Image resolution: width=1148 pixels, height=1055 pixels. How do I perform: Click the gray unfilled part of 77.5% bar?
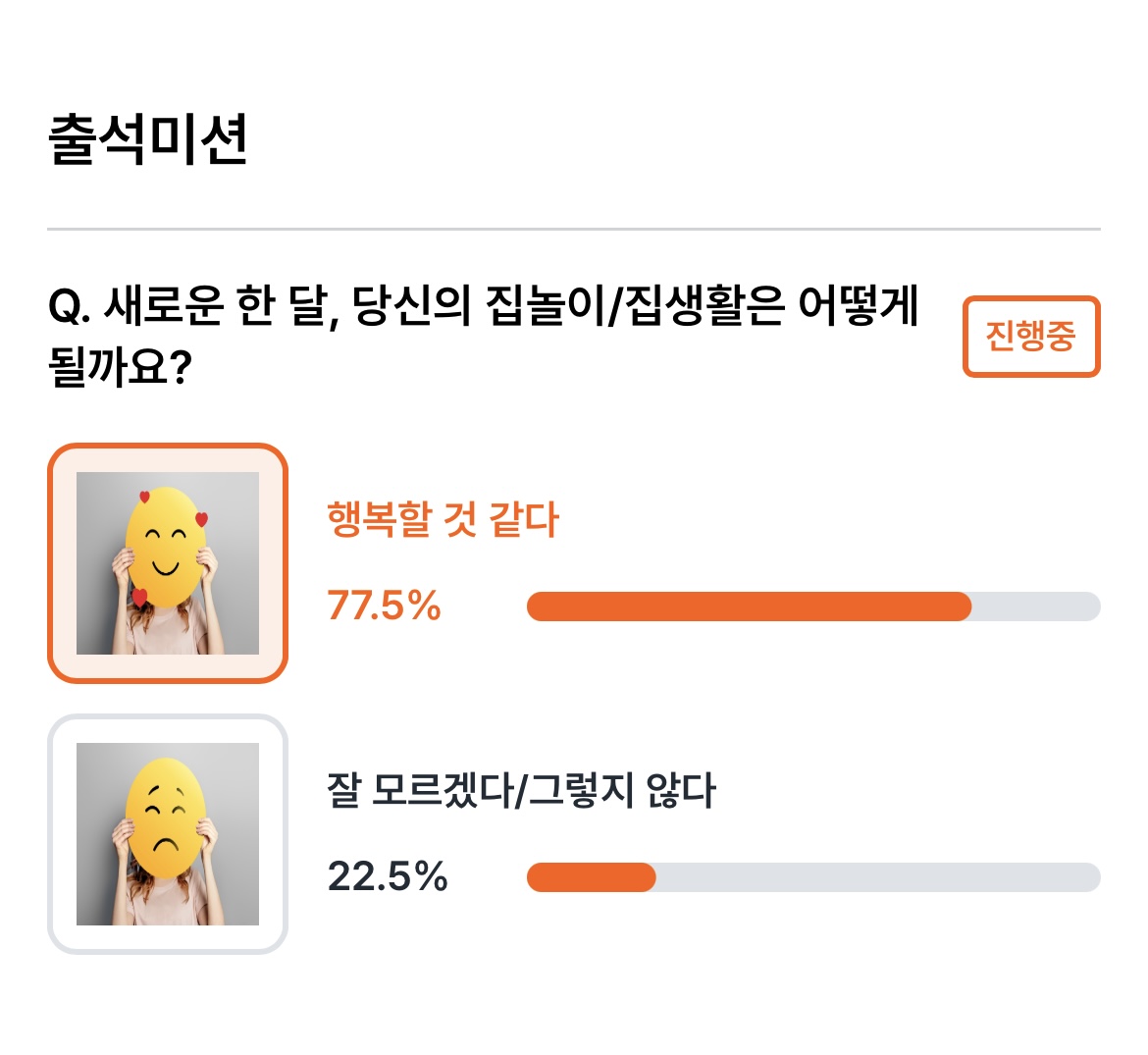tap(1036, 607)
